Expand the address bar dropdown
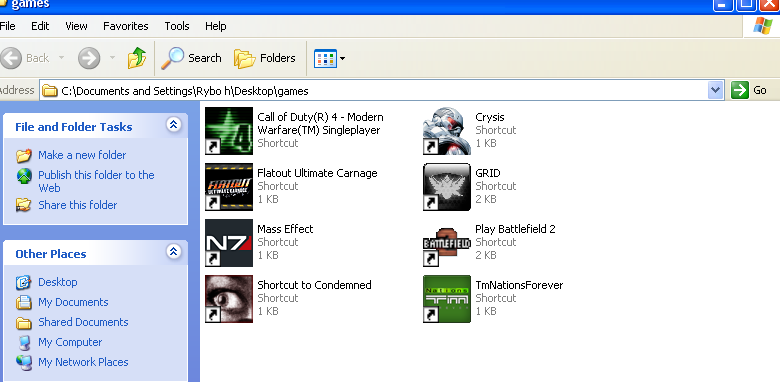The image size is (780, 382). pos(715,90)
